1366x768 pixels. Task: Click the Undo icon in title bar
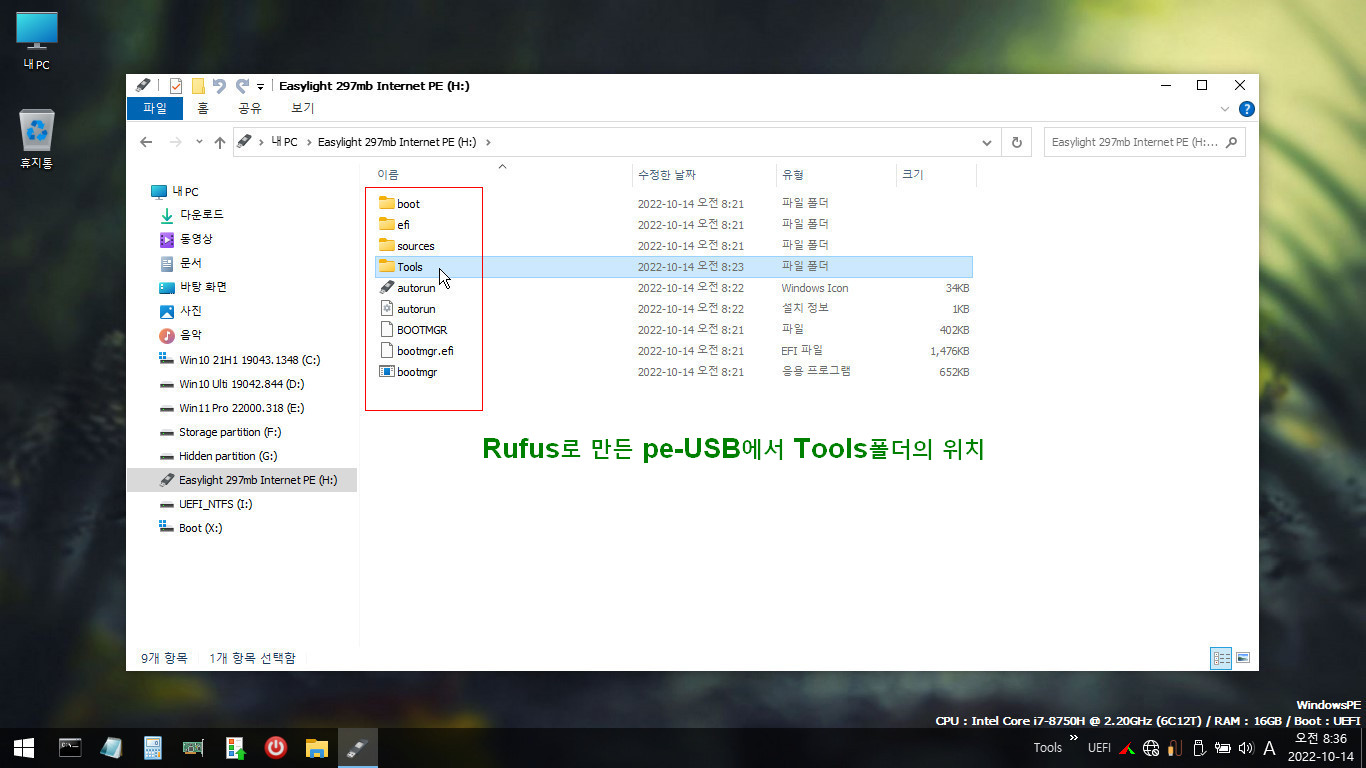pos(219,86)
